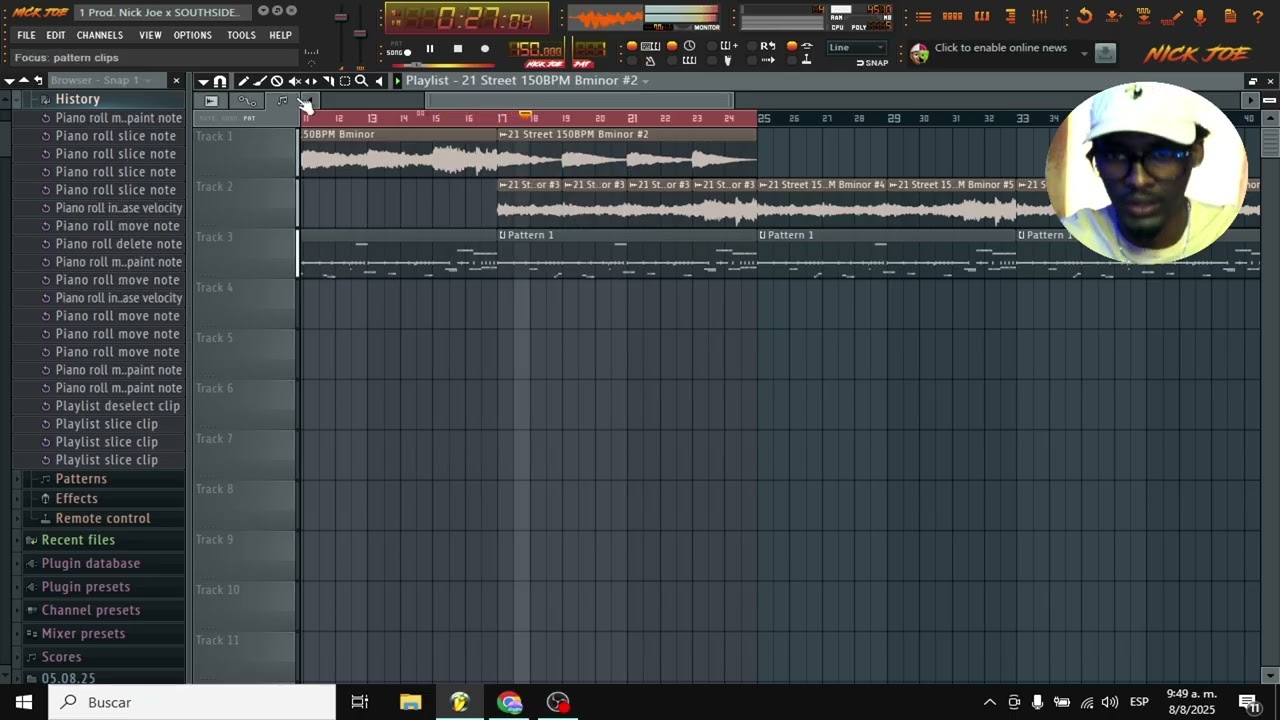
Task: Click the Playlist play arrow next to title
Action: pos(398,81)
